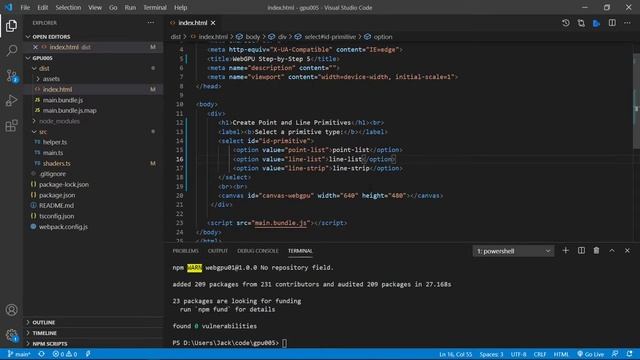
Task: Open main.bundle.js.map file
Action: coord(69,111)
